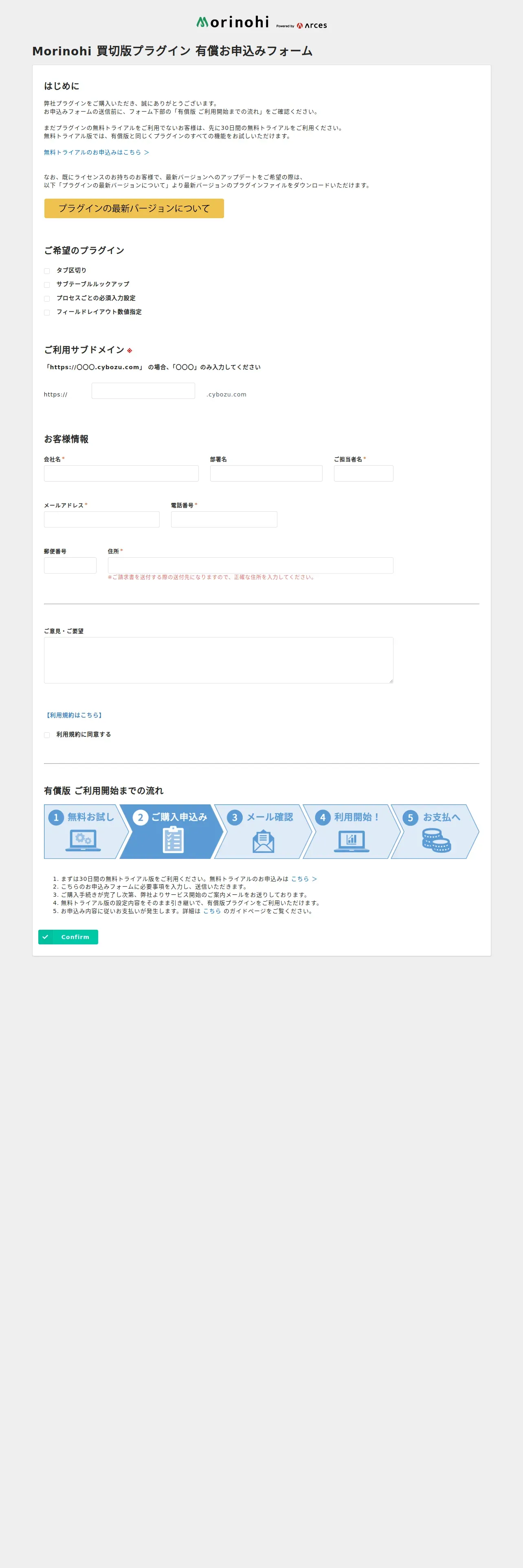Click the clipboard checklist icon in step 2
This screenshot has height=1568, width=523.
tap(173, 839)
